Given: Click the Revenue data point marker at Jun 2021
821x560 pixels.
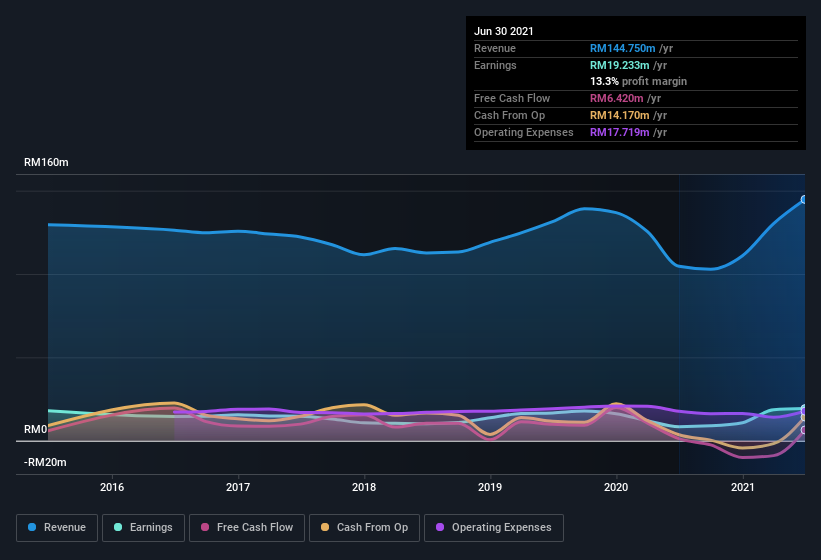Looking at the screenshot, I should [x=804, y=199].
